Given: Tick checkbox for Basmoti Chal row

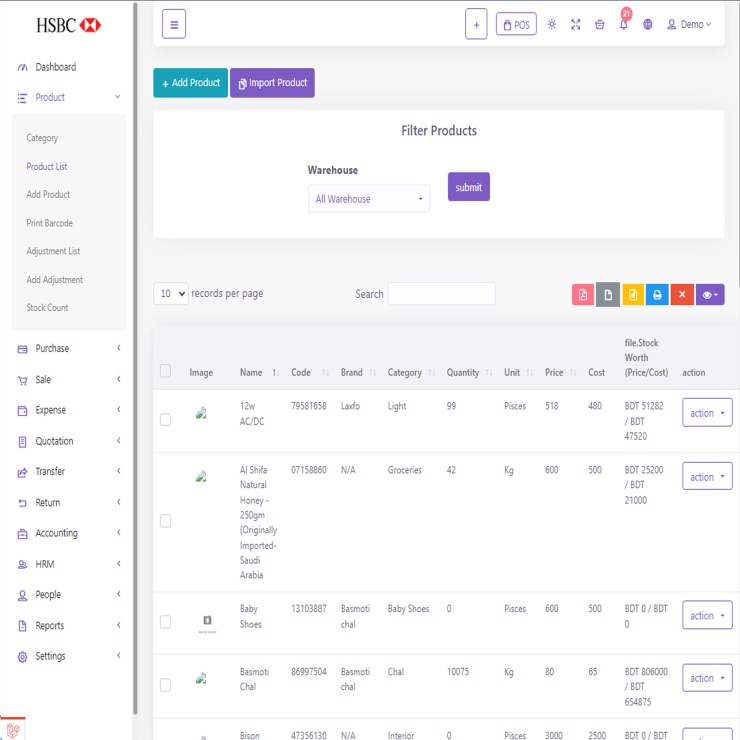Looking at the screenshot, I should (x=165, y=685).
